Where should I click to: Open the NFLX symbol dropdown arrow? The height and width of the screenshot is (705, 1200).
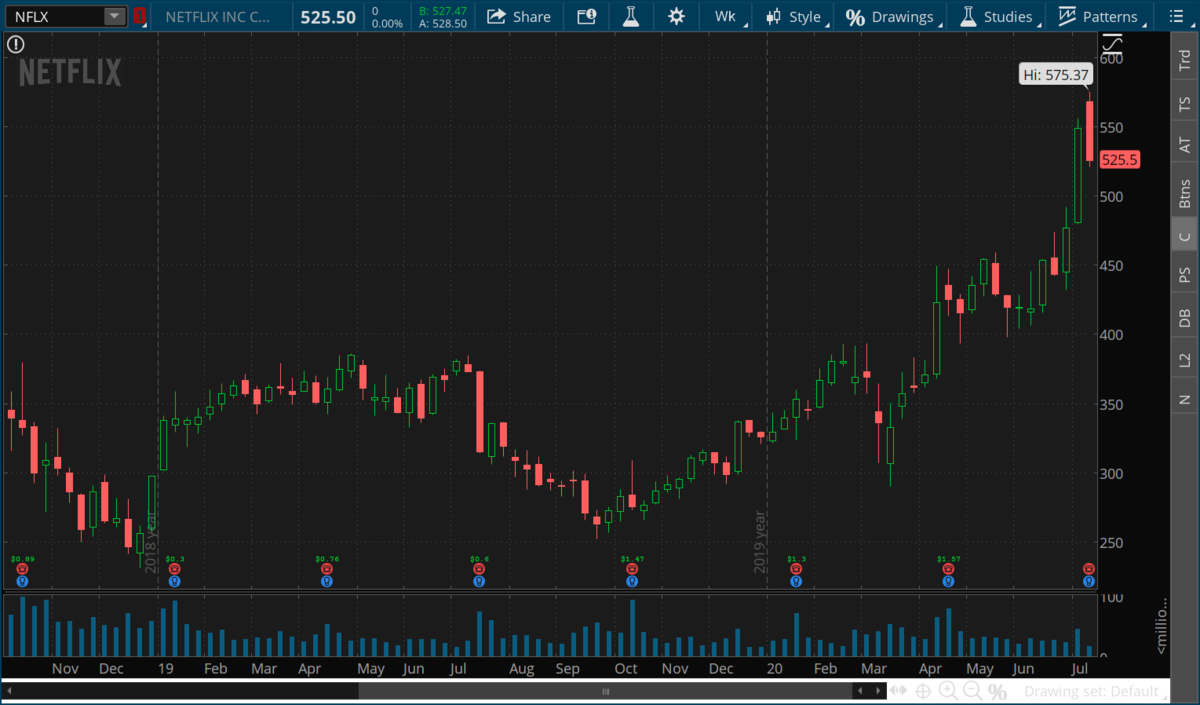[x=114, y=16]
